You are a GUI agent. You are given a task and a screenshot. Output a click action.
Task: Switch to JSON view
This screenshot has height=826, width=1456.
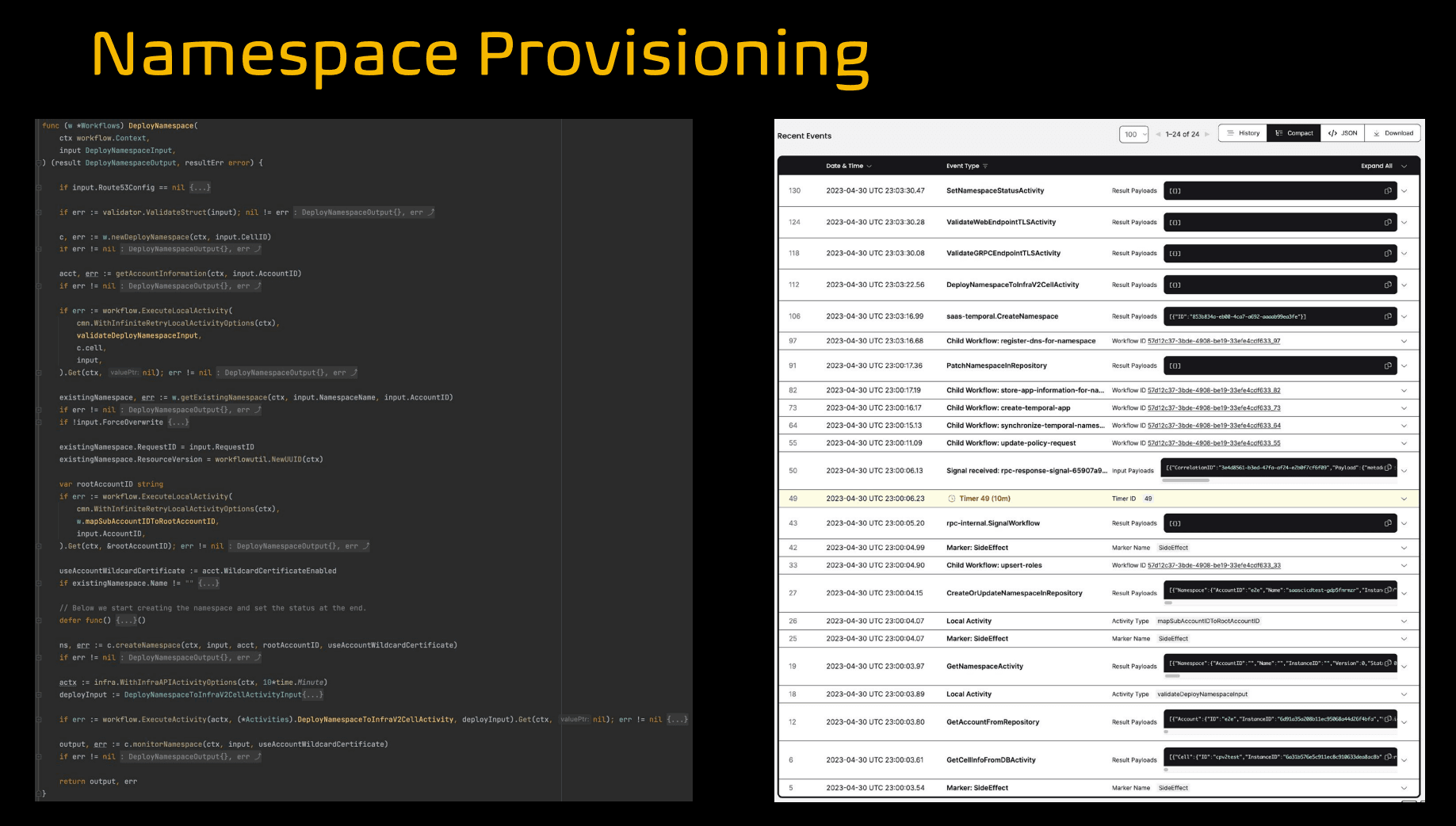pyautogui.click(x=1343, y=133)
